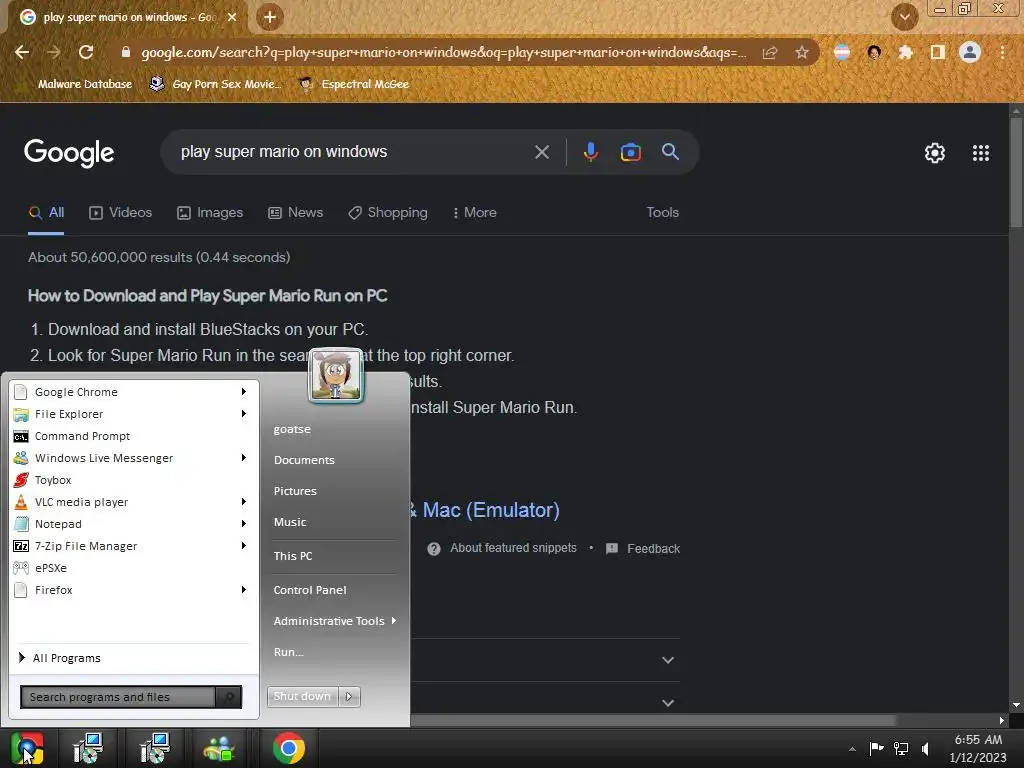Switch to Chrome from taskbar icon

pyautogui.click(x=289, y=748)
